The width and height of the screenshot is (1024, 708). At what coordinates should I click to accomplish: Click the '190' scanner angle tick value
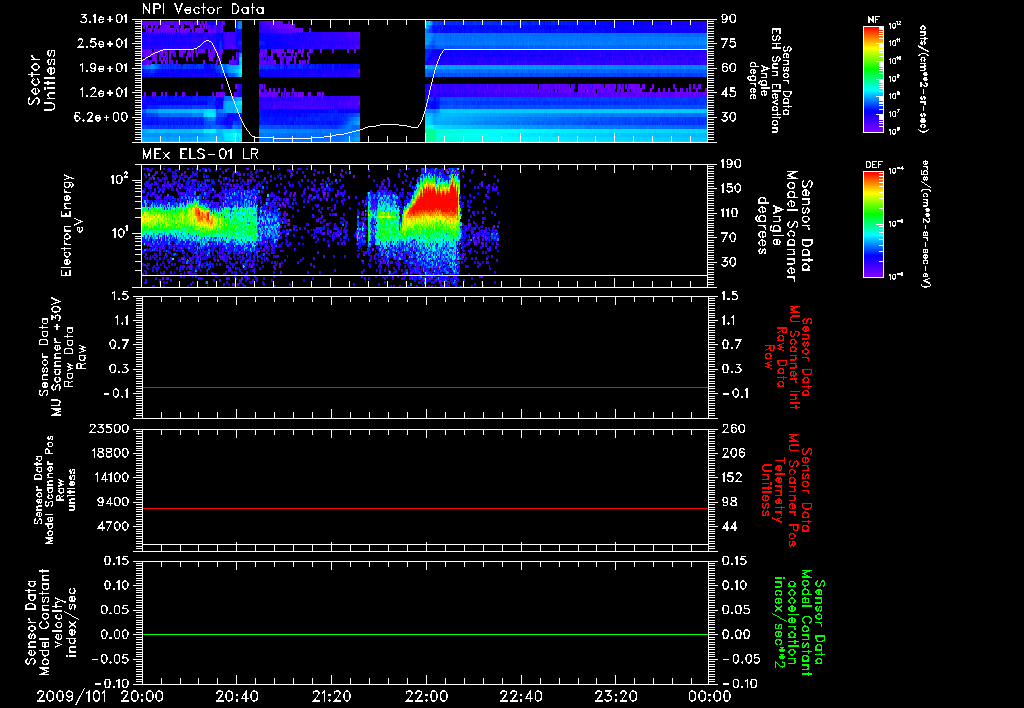pyautogui.click(x=731, y=164)
